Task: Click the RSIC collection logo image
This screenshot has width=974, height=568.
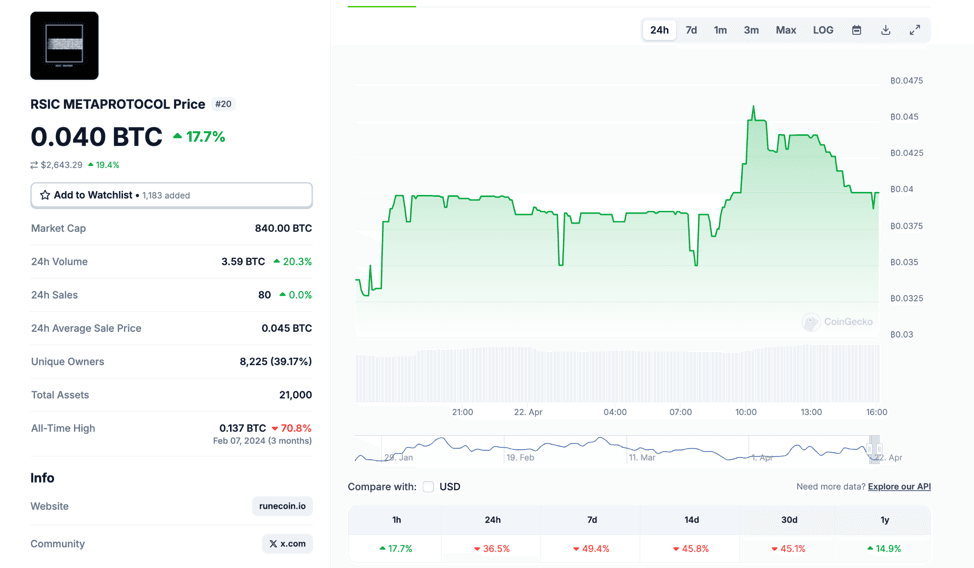Action: click(65, 46)
